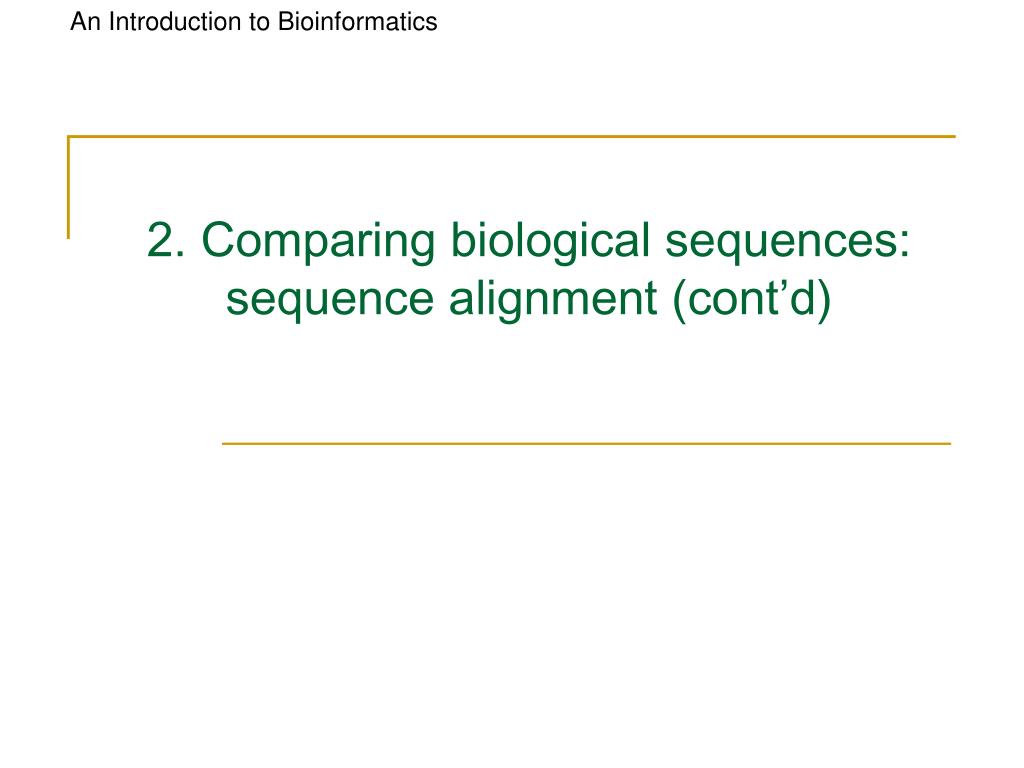Click the 'An Introduction to Bioinformatics' header text

[x=253, y=22]
